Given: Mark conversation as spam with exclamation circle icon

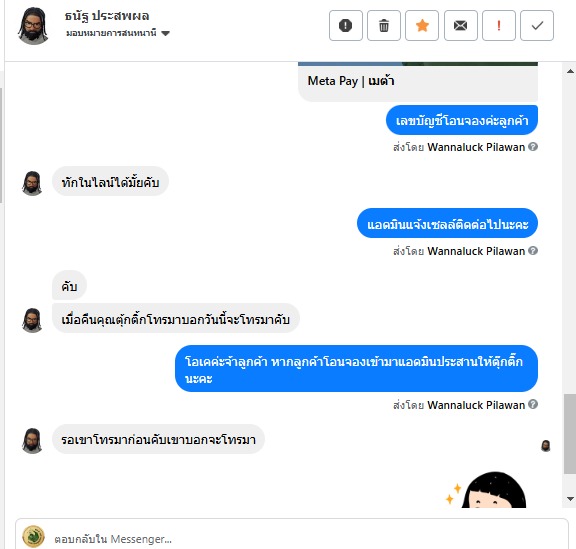Looking at the screenshot, I should coord(346,25).
